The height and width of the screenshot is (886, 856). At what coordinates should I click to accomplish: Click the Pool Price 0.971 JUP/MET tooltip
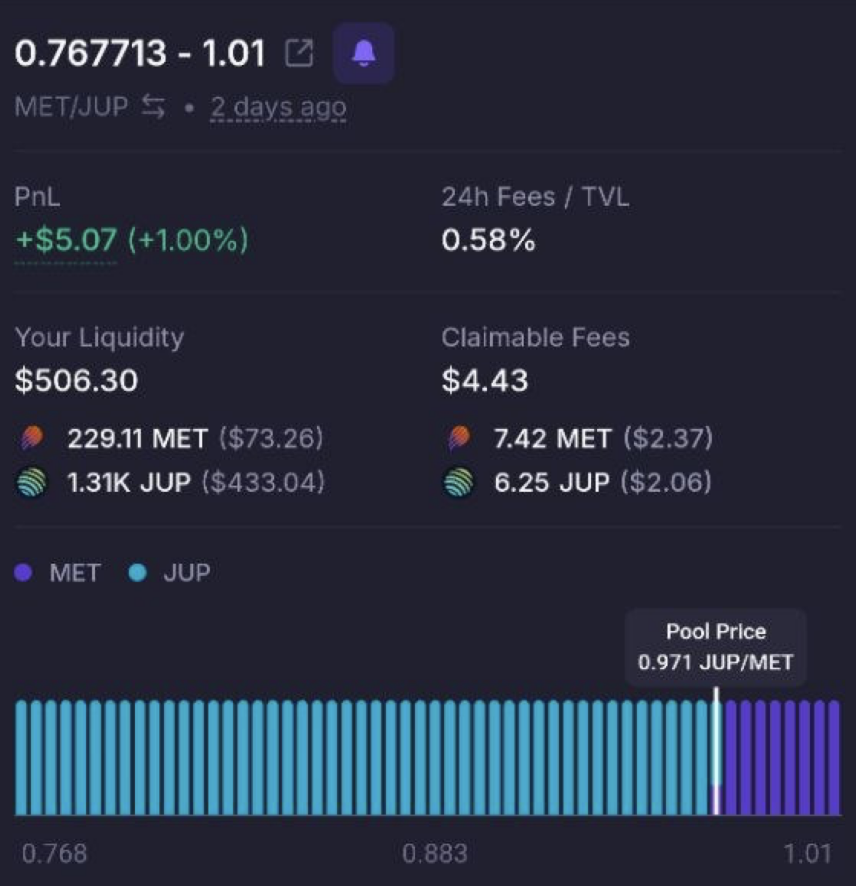715,647
